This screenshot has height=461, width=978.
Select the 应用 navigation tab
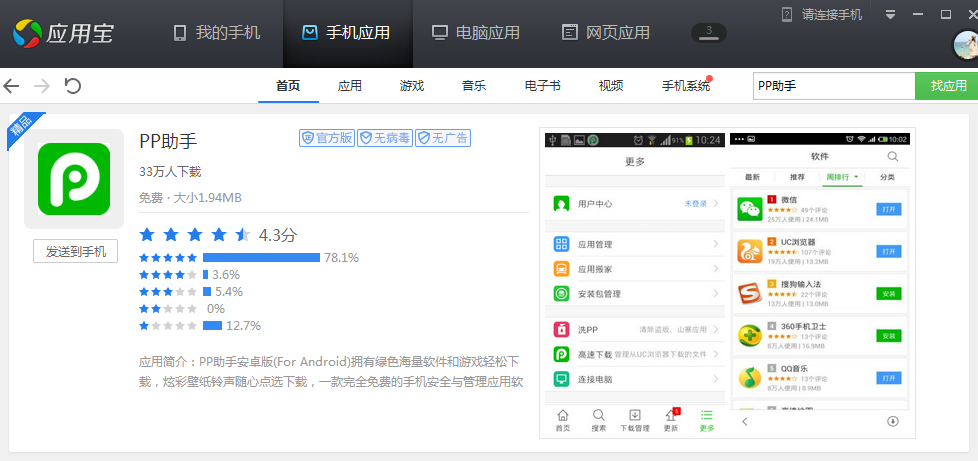350,86
